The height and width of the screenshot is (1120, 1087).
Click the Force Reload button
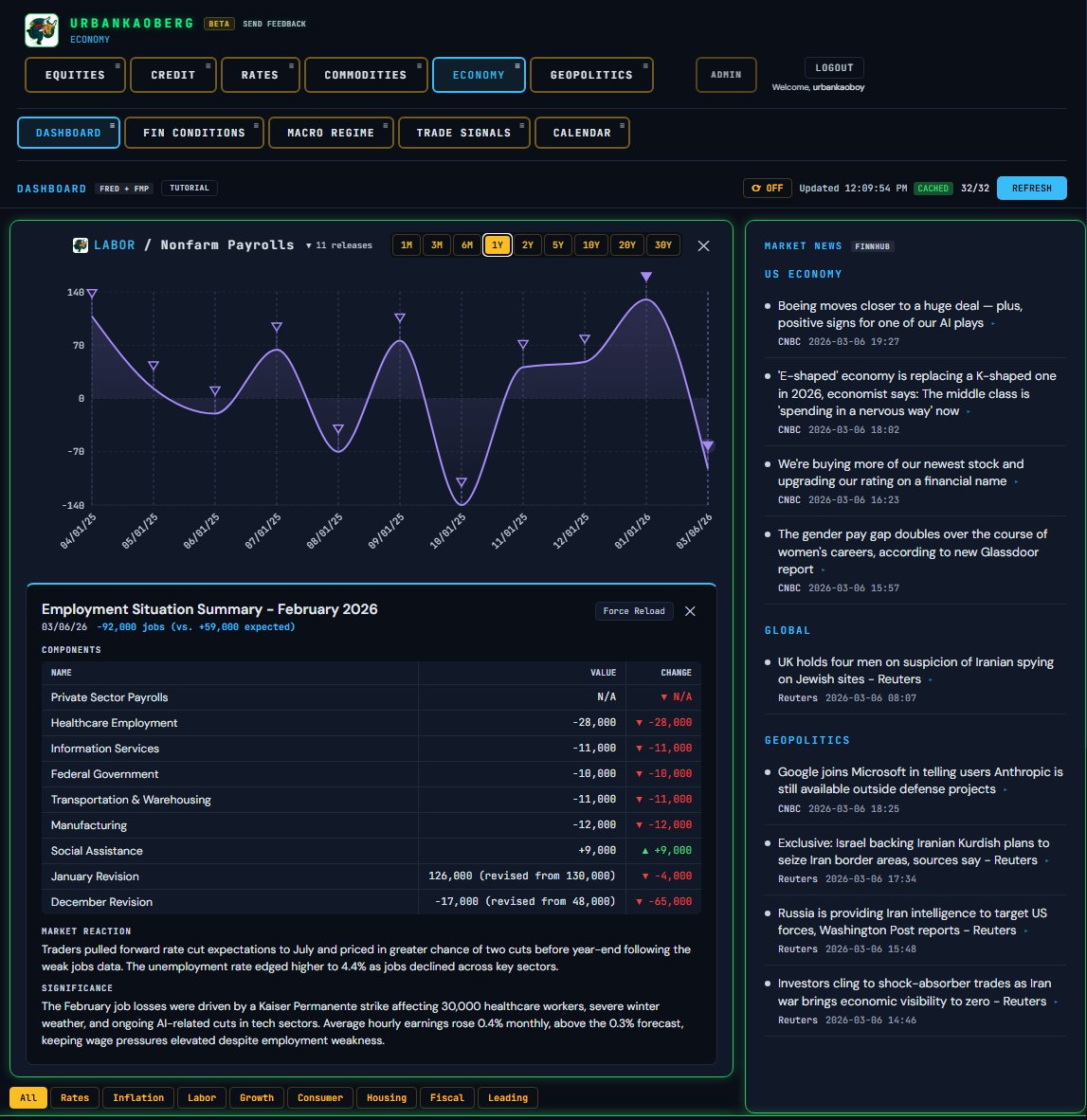633,611
